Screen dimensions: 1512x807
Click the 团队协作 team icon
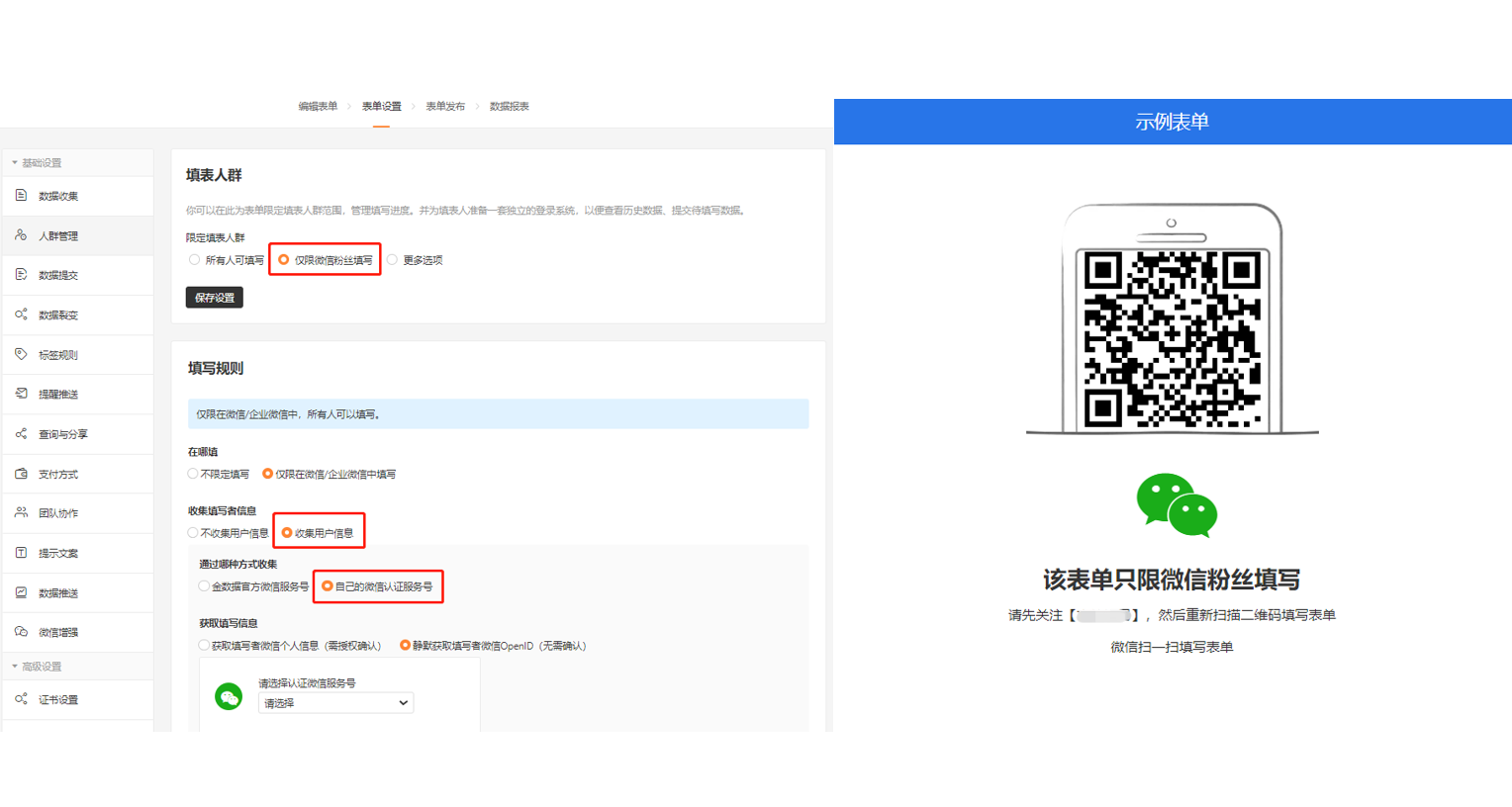[21, 513]
